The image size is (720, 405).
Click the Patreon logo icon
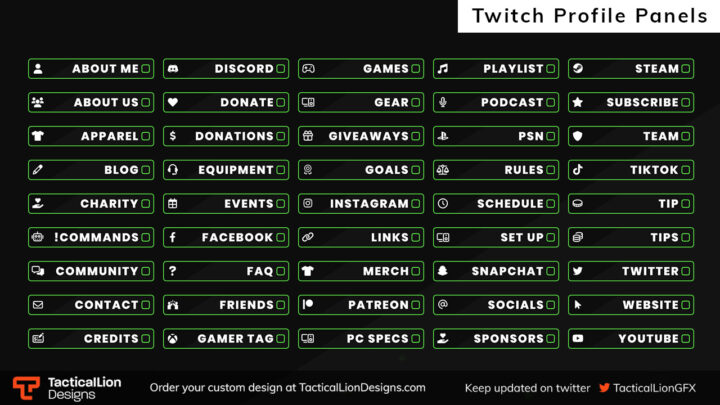pyautogui.click(x=308, y=304)
